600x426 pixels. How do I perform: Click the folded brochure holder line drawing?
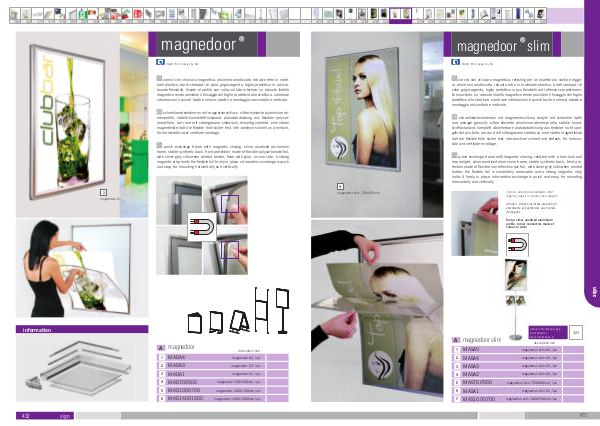pyautogui.click(x=195, y=323)
